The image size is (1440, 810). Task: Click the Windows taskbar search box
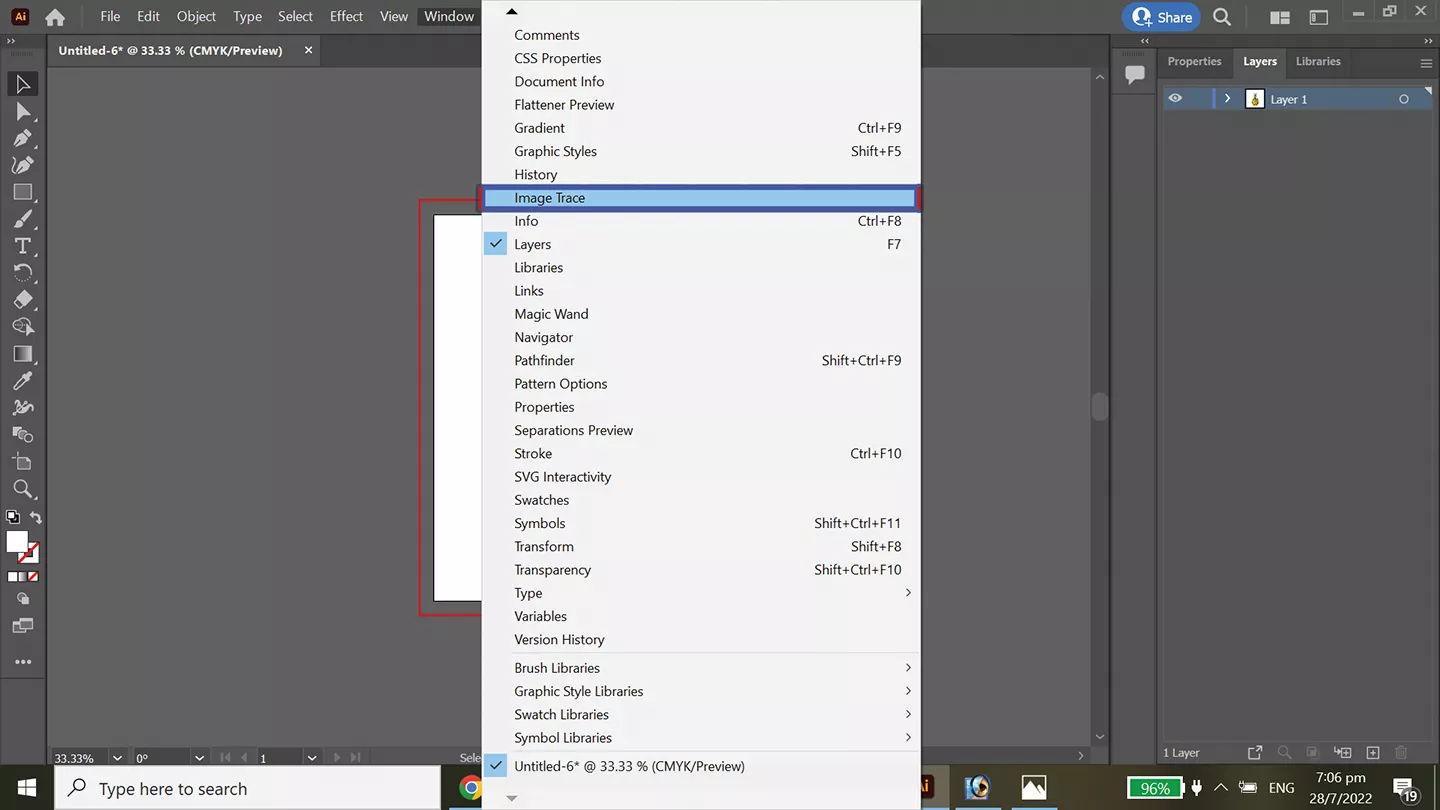[x=248, y=788]
